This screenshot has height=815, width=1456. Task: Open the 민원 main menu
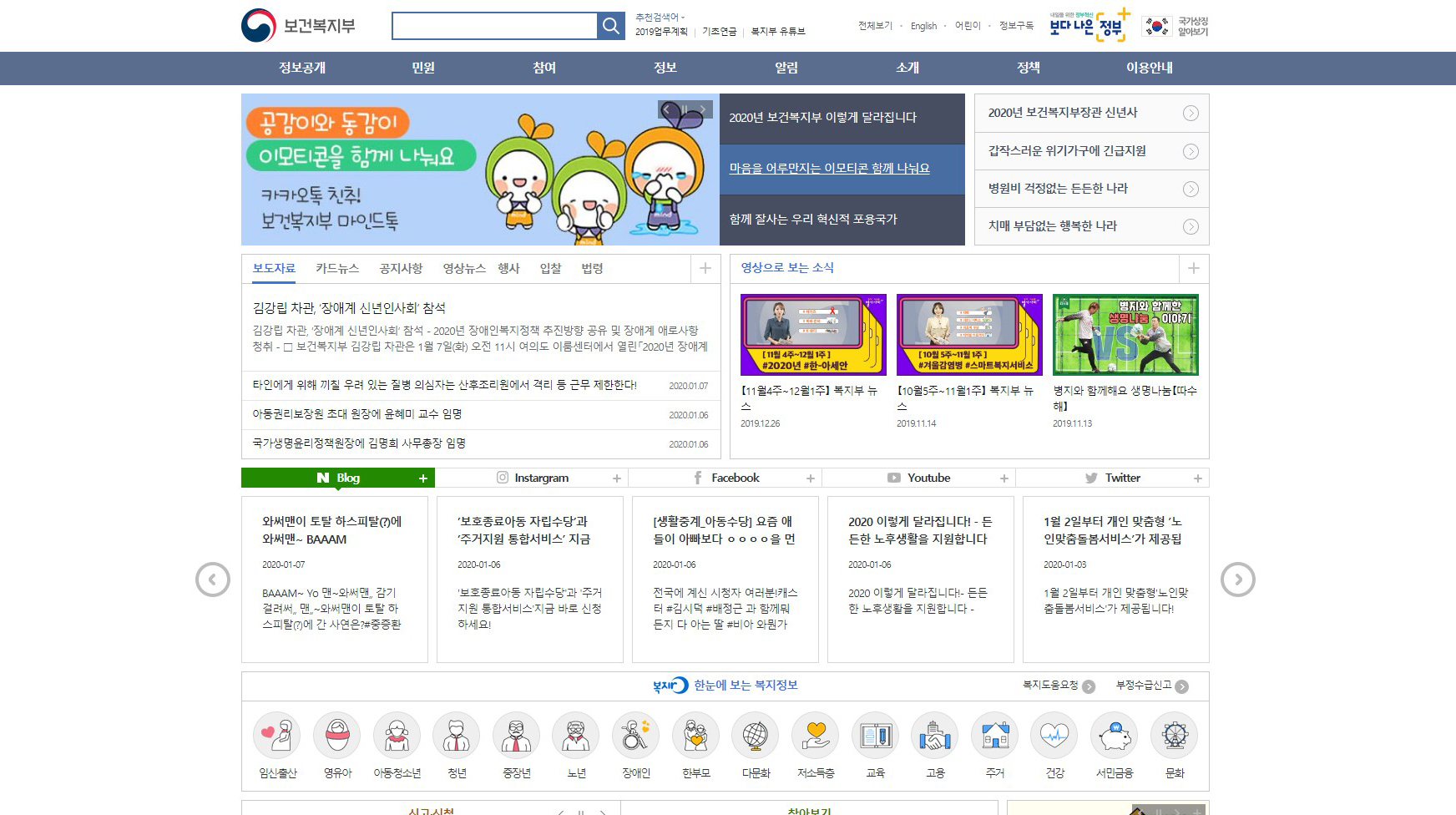point(423,68)
